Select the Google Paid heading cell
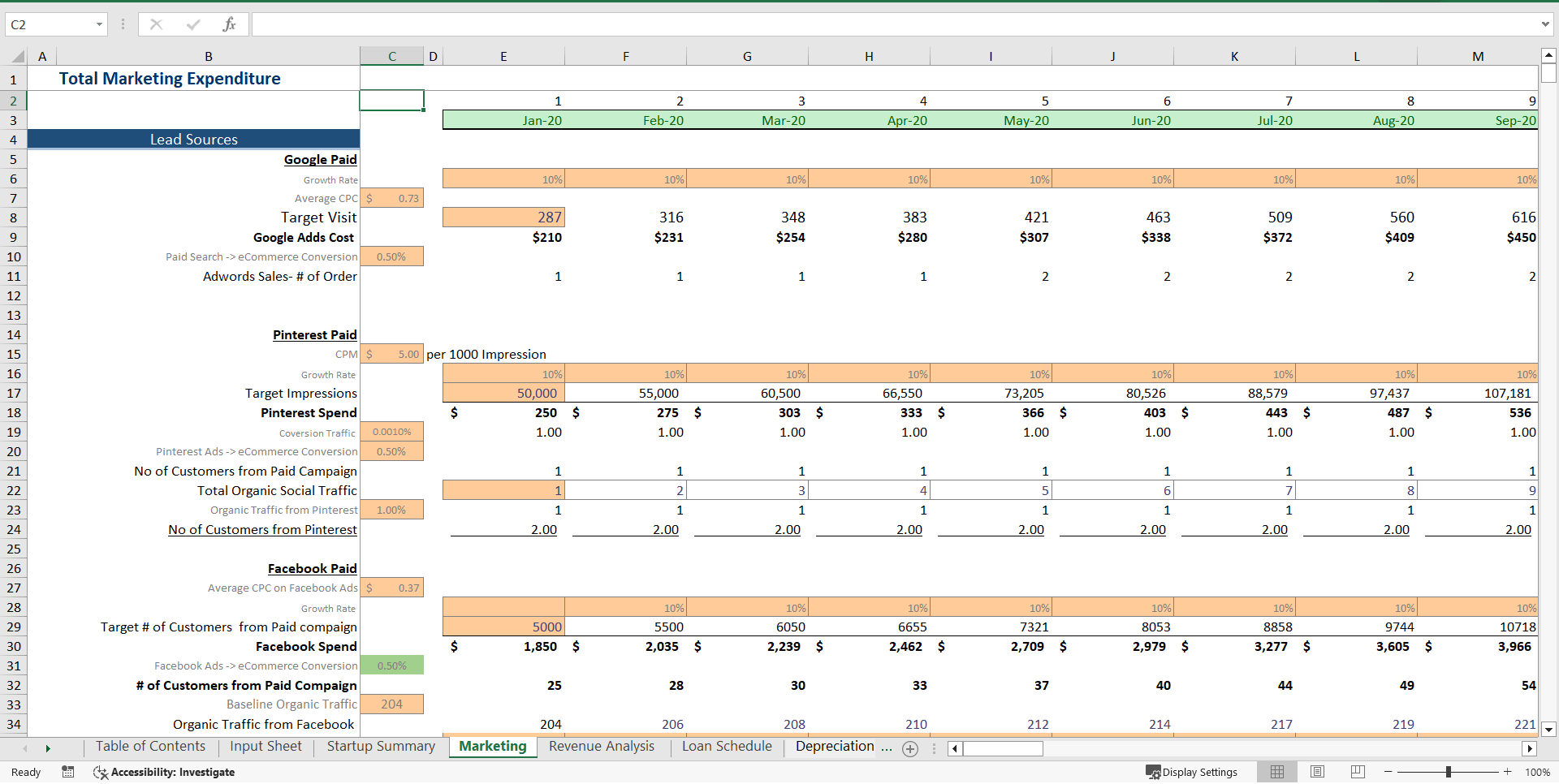This screenshot has width=1559, height=784. point(193,159)
